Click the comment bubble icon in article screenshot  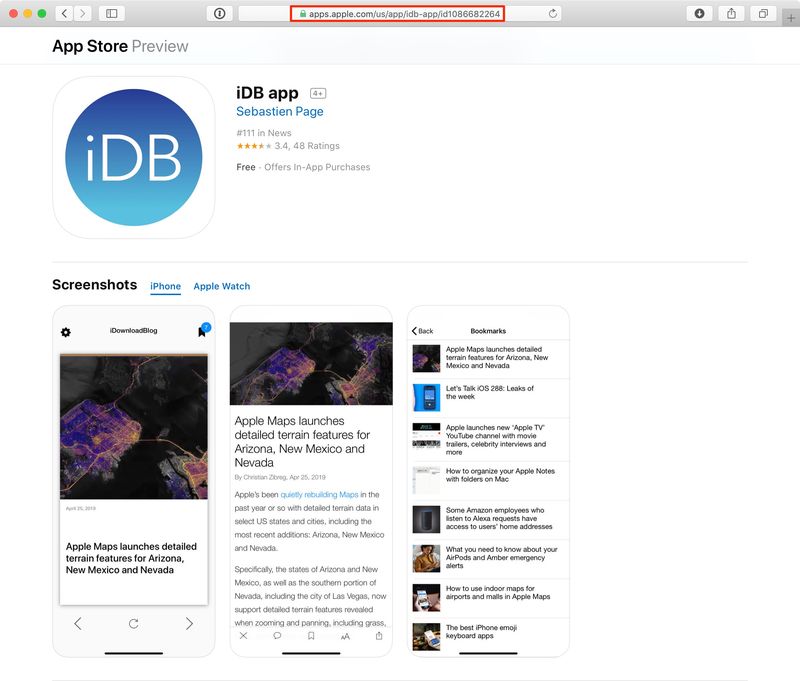[x=277, y=636]
